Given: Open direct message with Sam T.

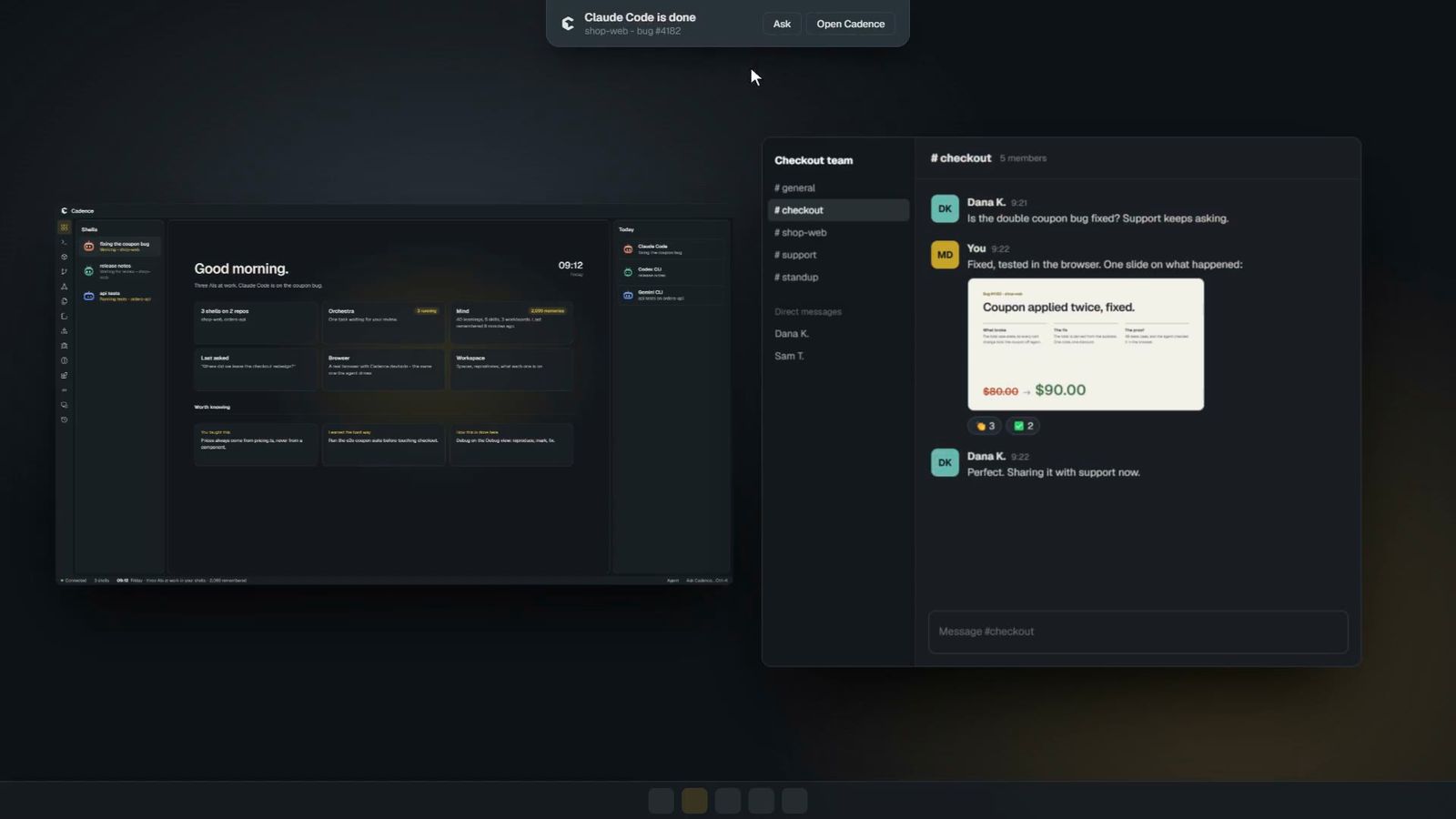Looking at the screenshot, I should 838,356.
